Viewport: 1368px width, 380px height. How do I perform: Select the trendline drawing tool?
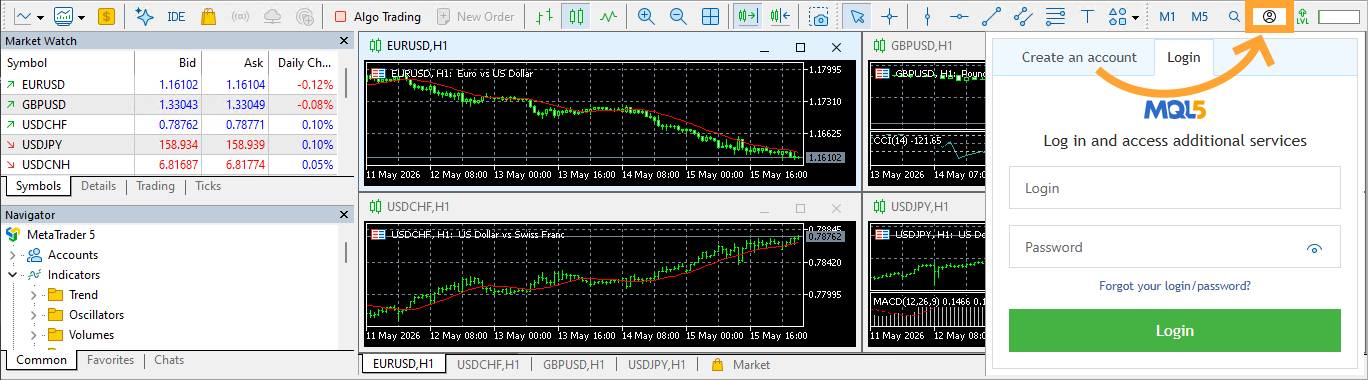991,16
